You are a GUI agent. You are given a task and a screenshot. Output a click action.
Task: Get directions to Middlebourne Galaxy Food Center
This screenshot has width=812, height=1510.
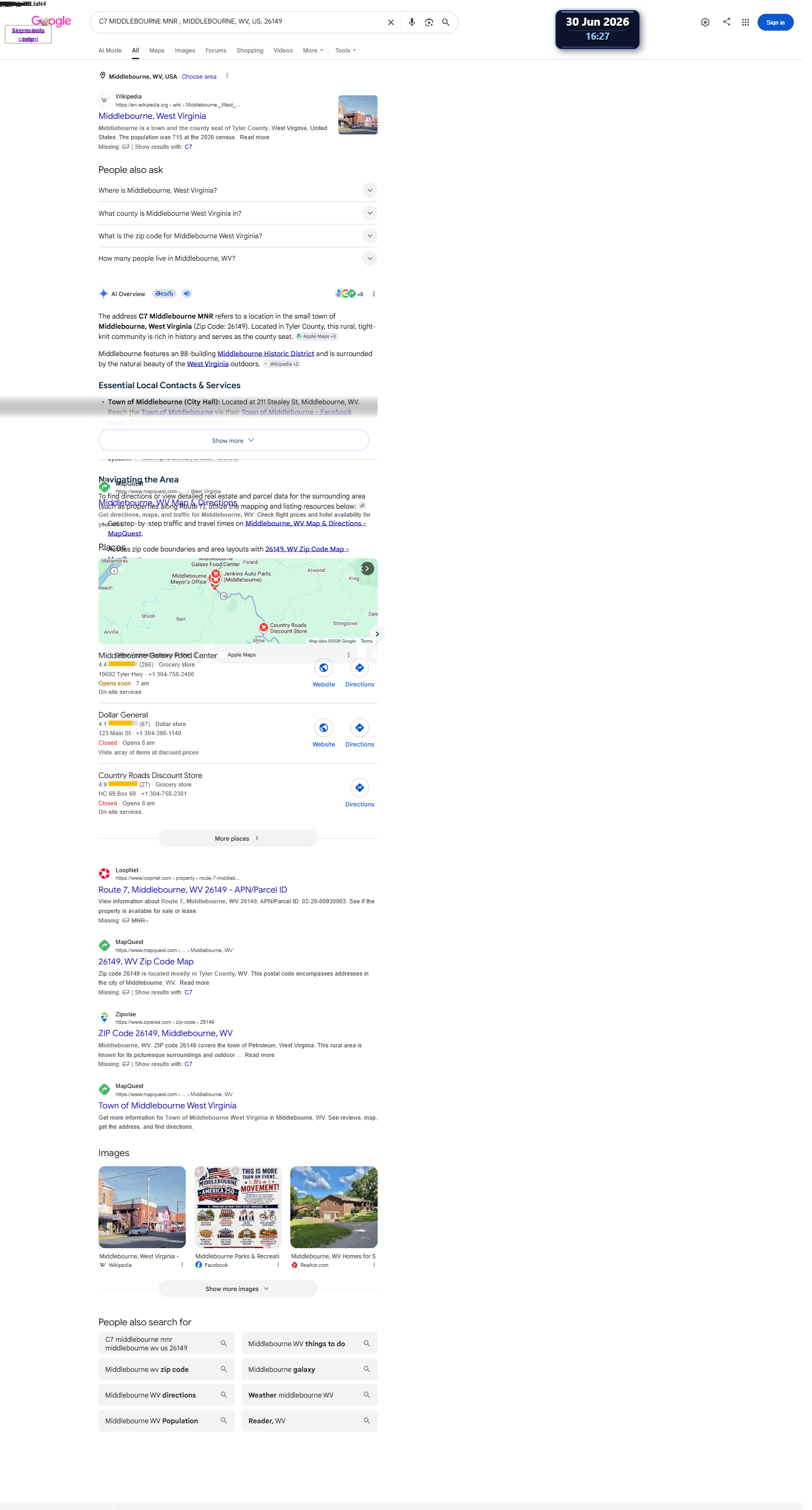tap(359, 674)
